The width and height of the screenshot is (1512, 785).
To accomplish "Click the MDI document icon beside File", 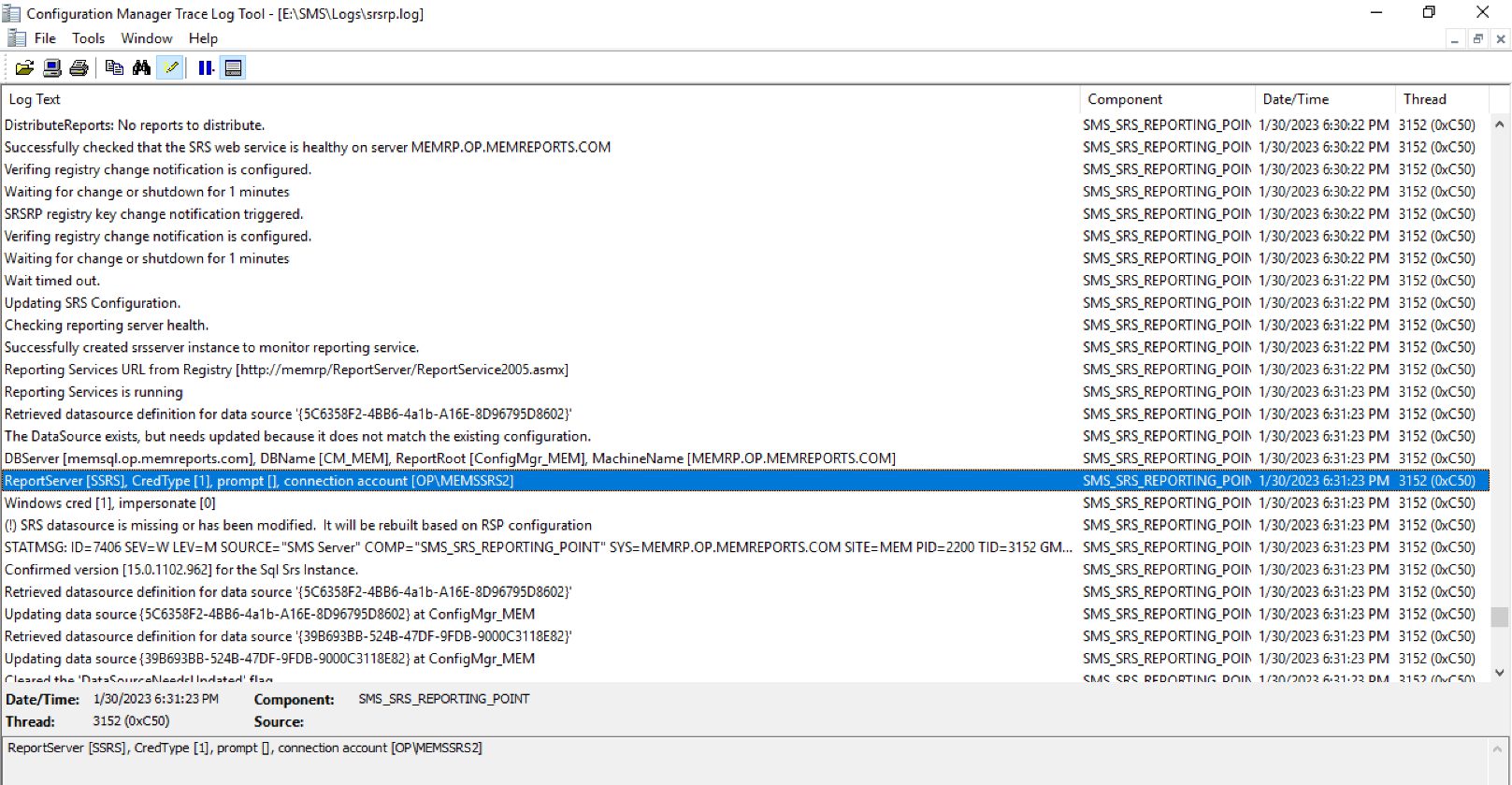I will [x=17, y=38].
